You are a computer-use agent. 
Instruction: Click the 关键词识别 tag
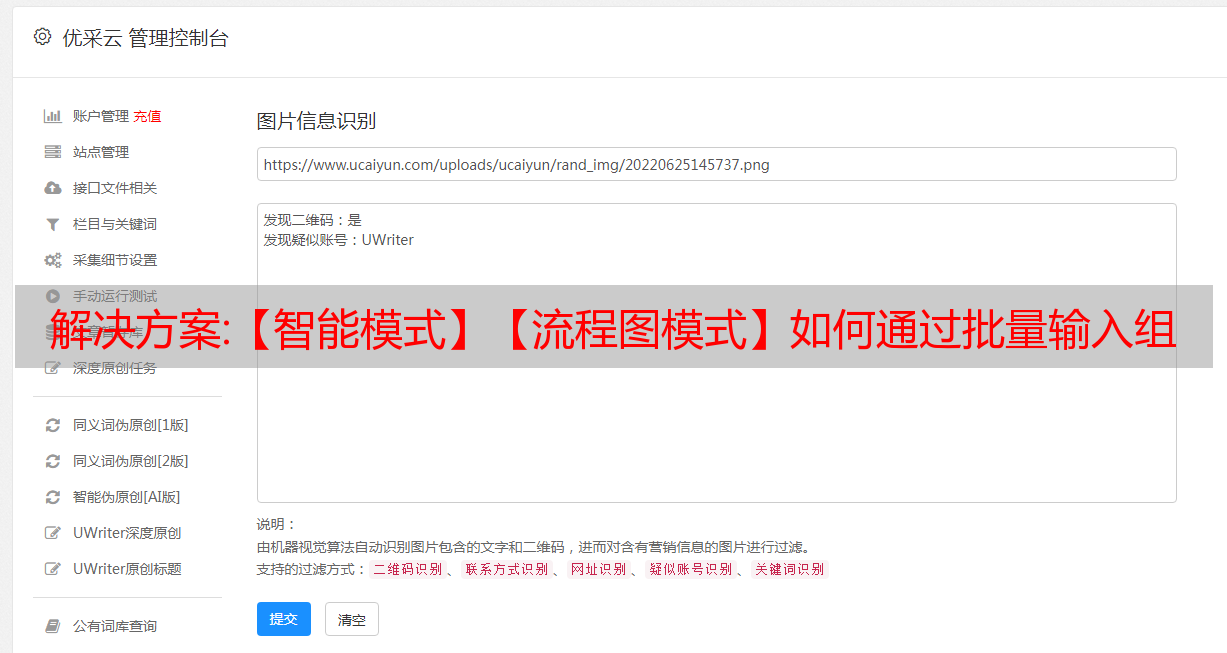[790, 569]
